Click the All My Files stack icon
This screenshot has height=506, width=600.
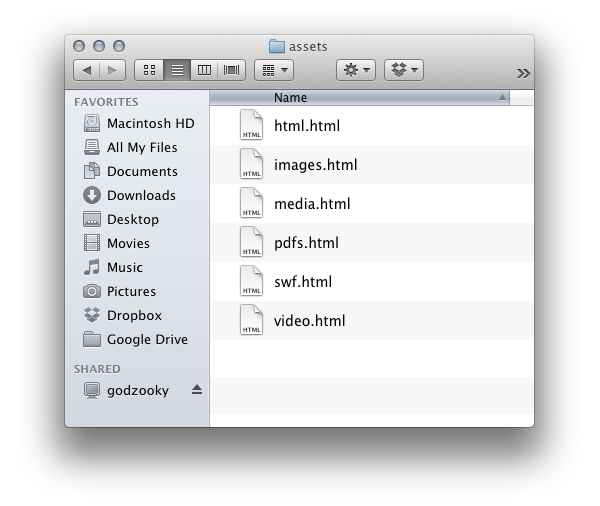(x=92, y=147)
